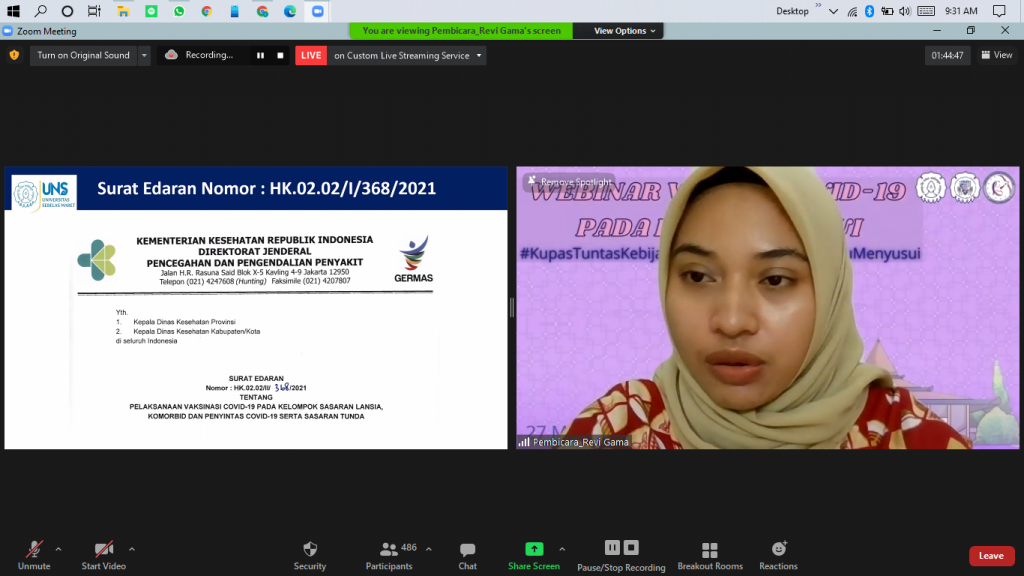1024x576 pixels.
Task: Click the meeting timer 01:44:47
Action: click(x=947, y=56)
